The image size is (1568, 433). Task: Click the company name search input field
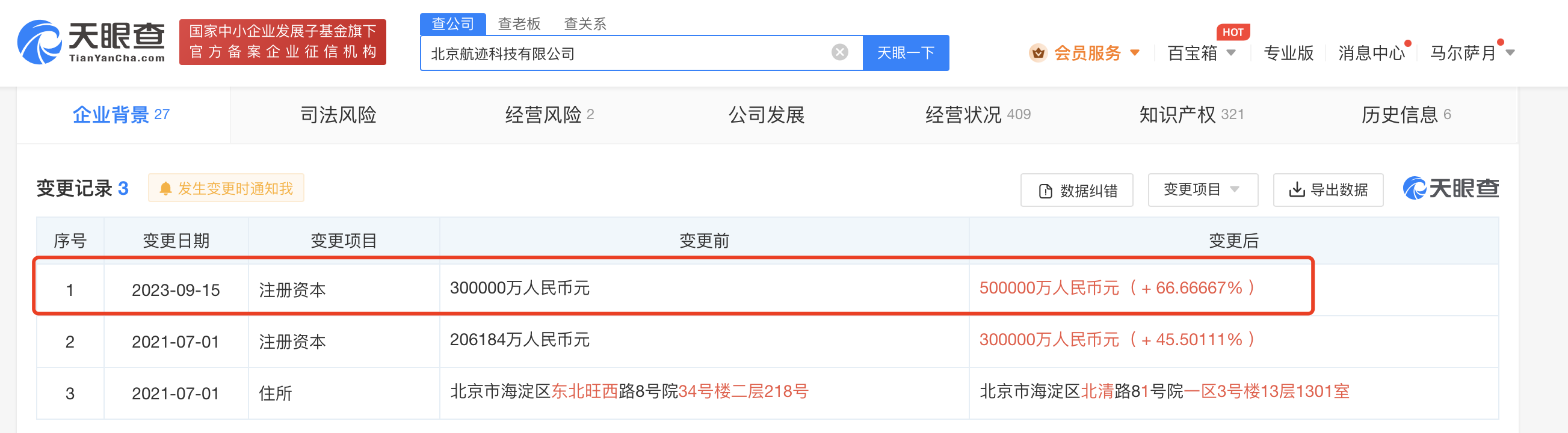click(627, 54)
